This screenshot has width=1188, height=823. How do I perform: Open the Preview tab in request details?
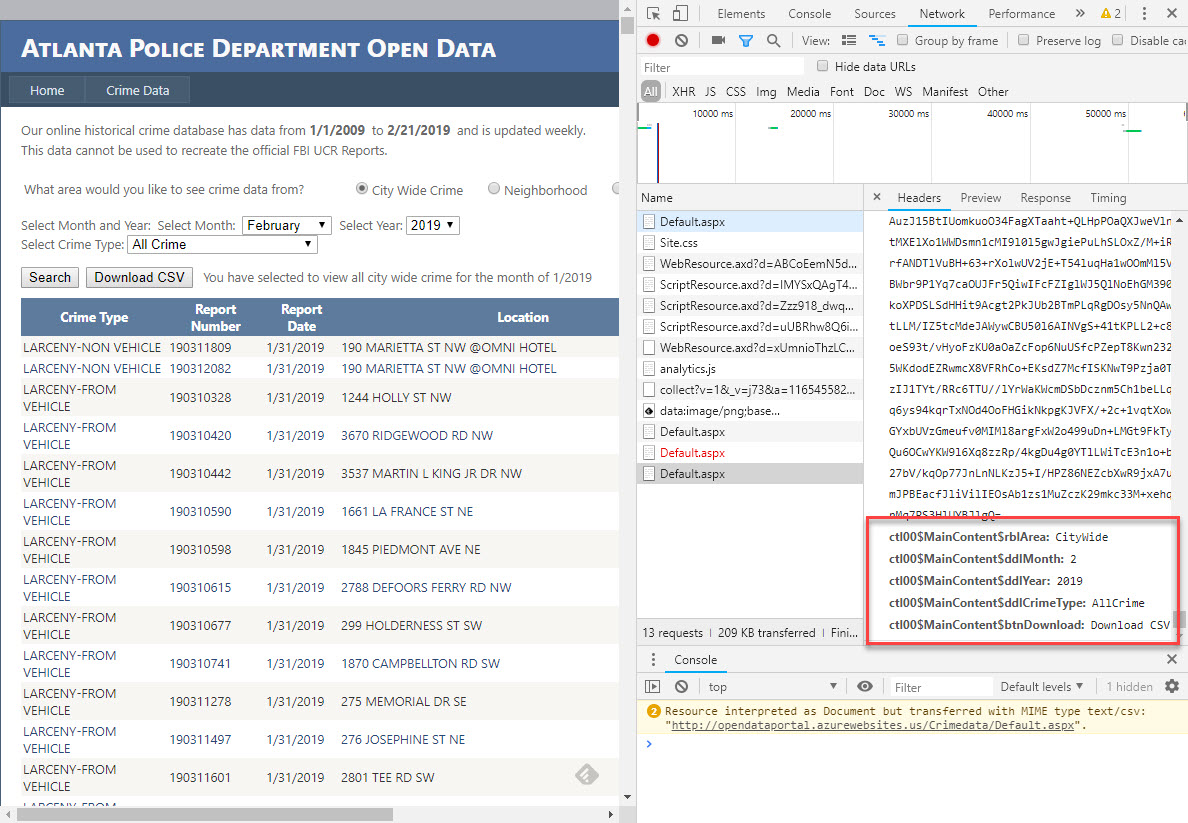[x=980, y=198]
